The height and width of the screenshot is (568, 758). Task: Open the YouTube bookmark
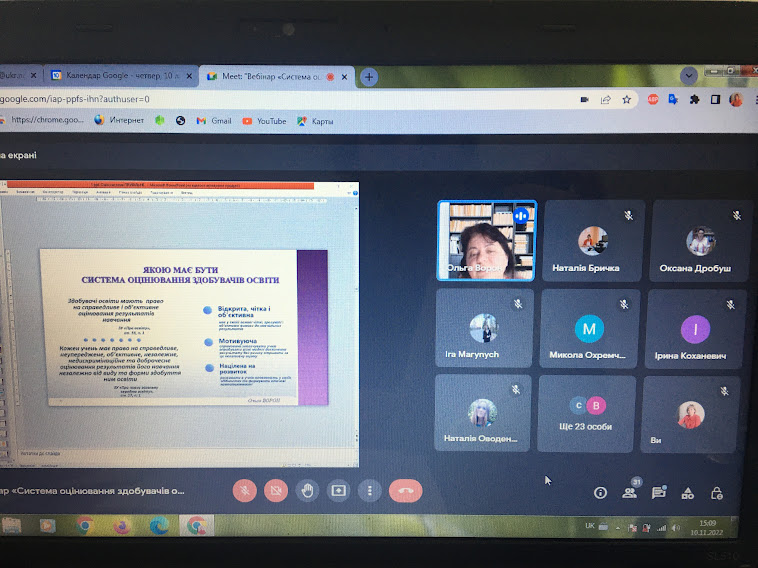264,121
